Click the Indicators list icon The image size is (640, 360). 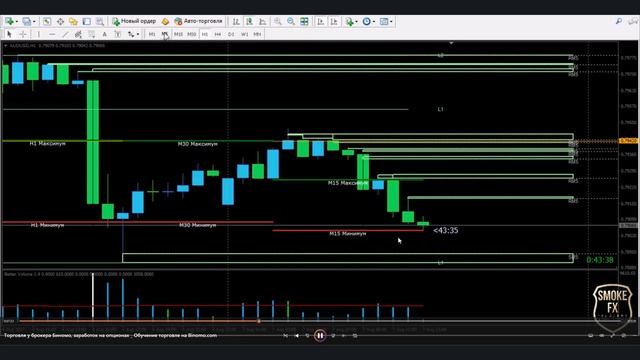pos(349,21)
